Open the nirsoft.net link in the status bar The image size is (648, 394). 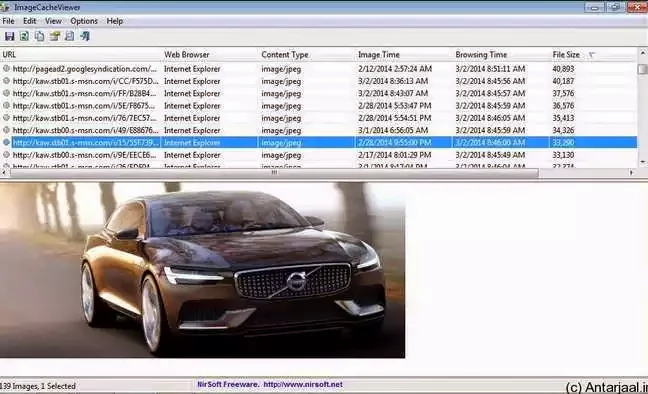click(303, 384)
